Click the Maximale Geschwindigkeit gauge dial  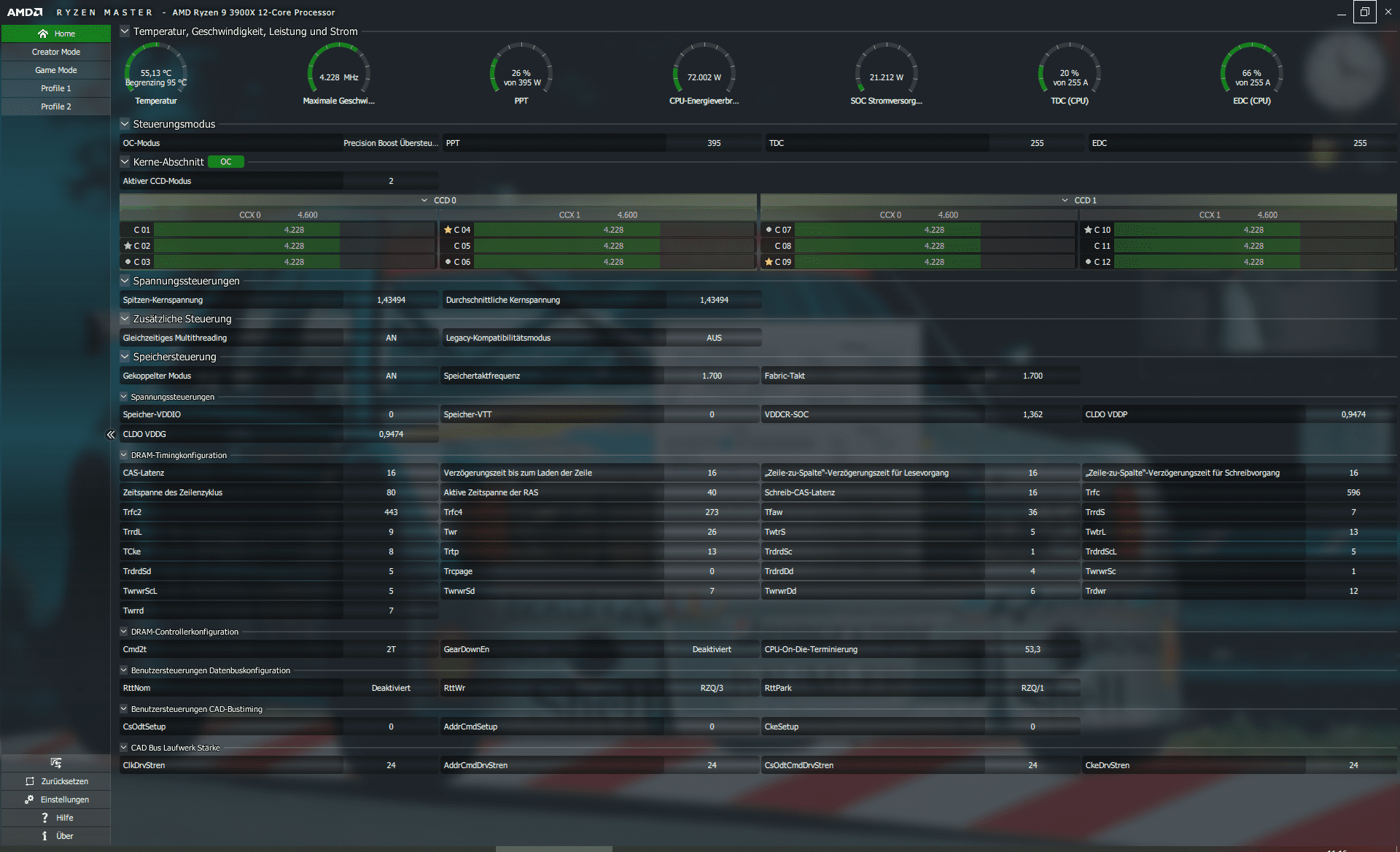tap(338, 69)
